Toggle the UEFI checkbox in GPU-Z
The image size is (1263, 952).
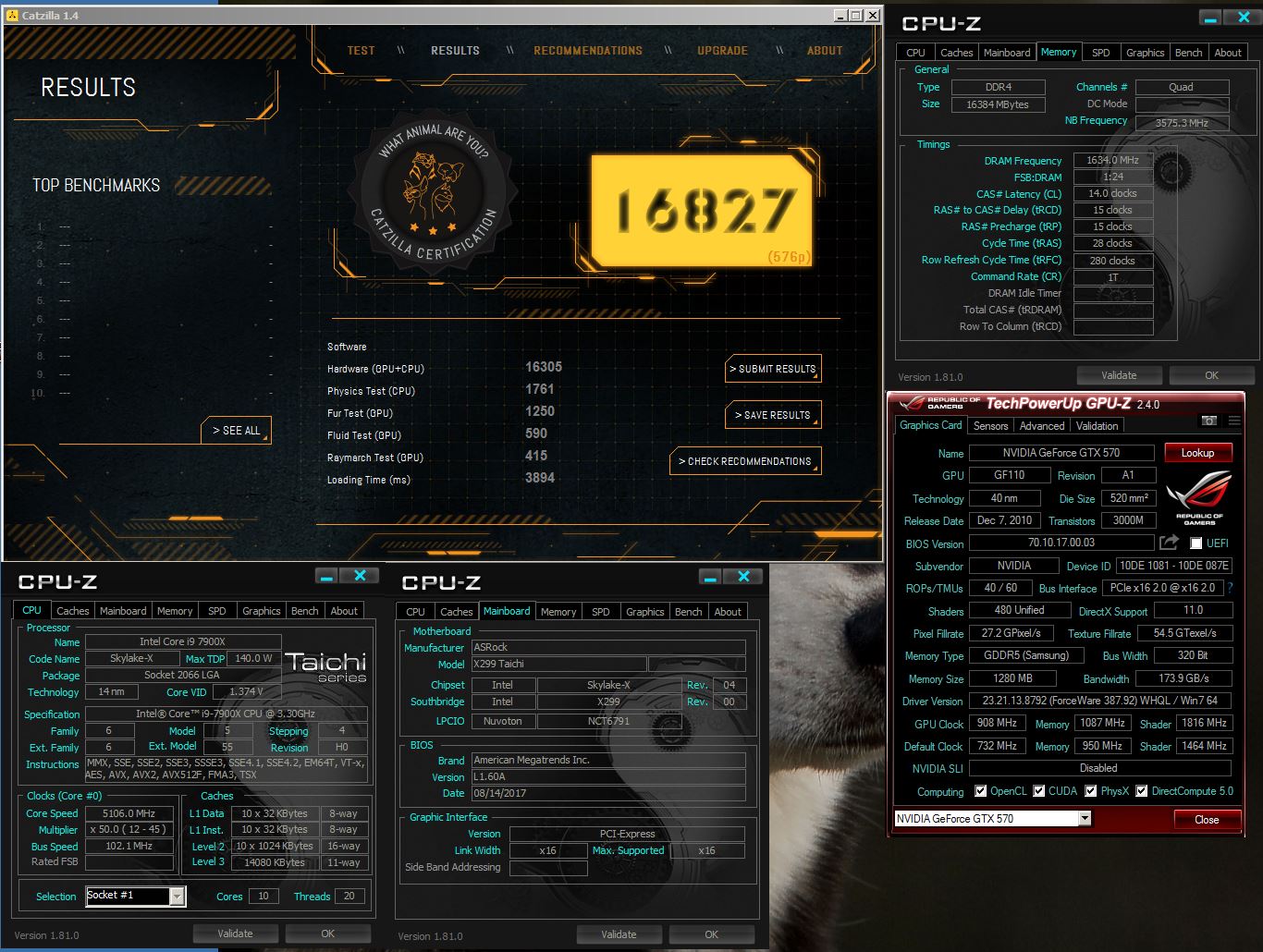pyautogui.click(x=1196, y=543)
